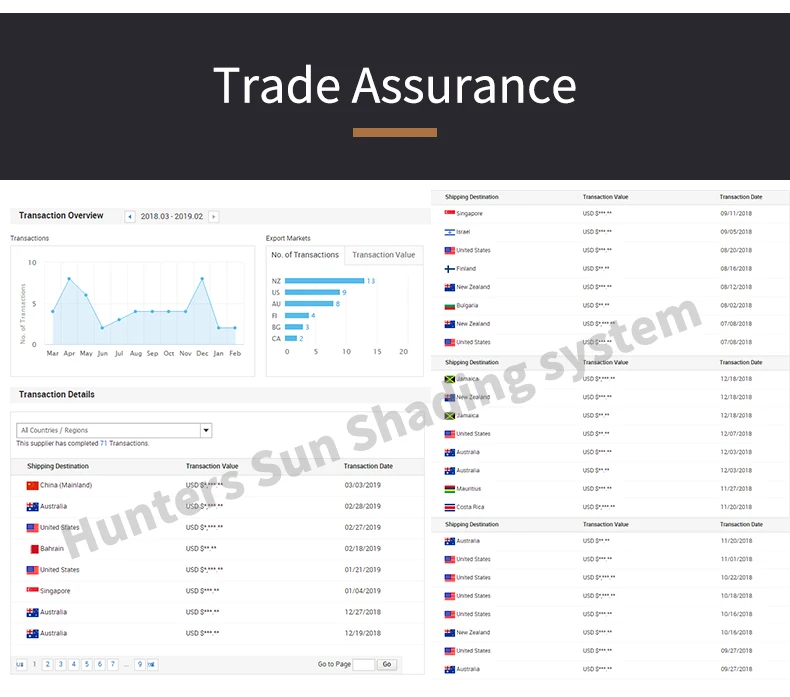The width and height of the screenshot is (790, 697).
Task: Go to page 3 of transactions
Action: pos(60,664)
